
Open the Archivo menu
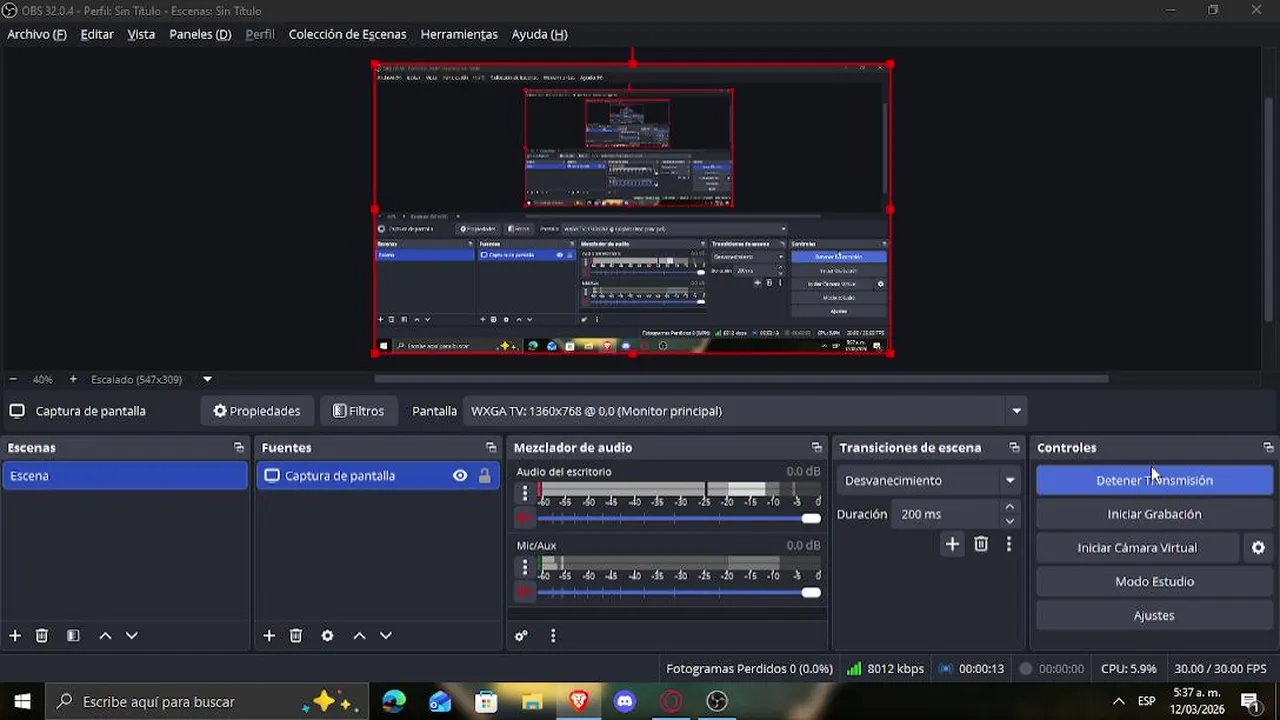37,34
